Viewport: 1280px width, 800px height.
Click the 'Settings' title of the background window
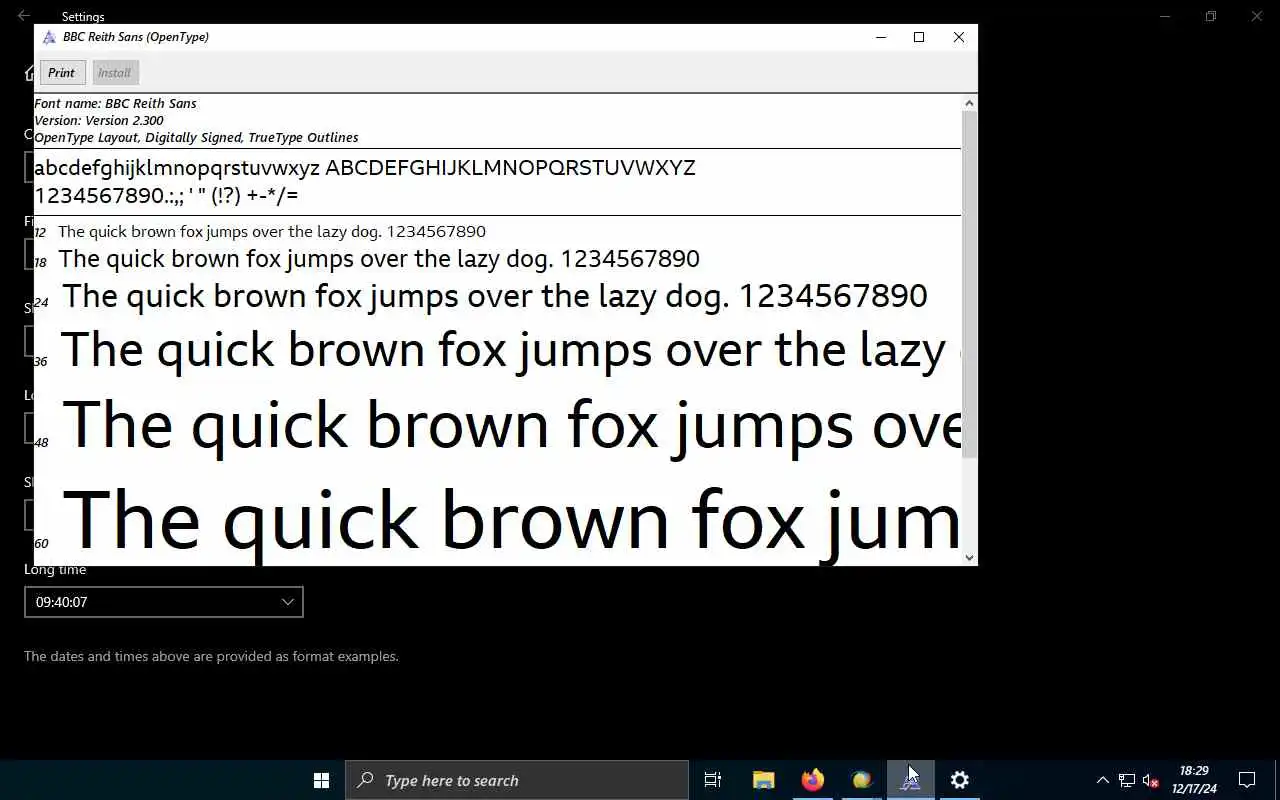coord(83,17)
